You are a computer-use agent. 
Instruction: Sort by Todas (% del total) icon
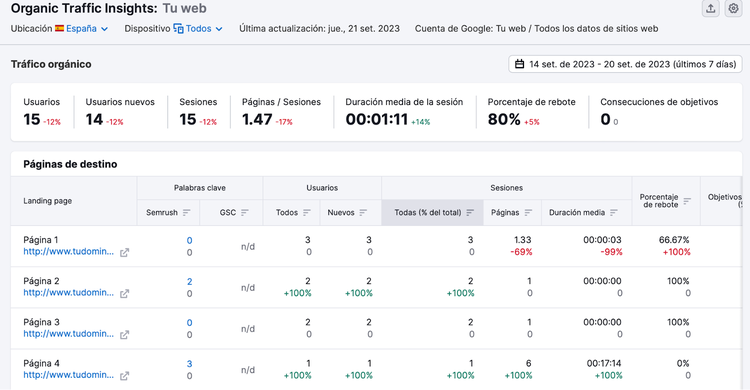coord(470,212)
